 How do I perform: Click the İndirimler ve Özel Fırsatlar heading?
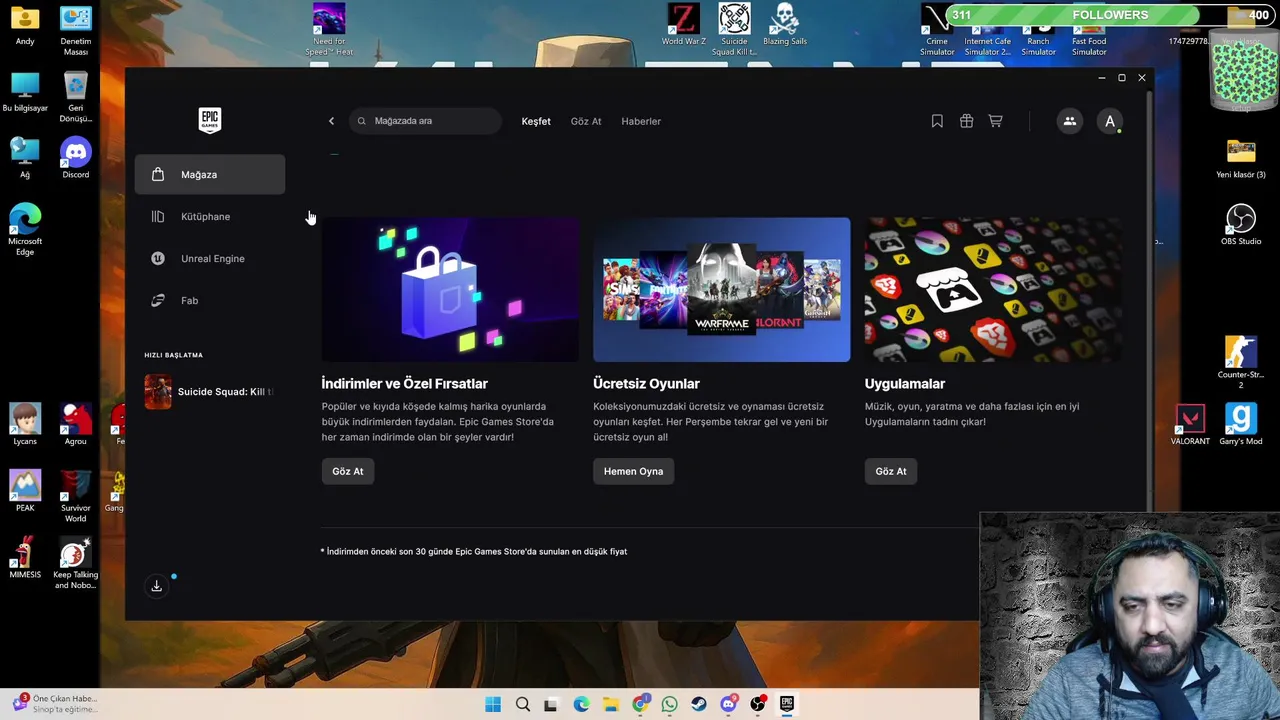tap(404, 384)
